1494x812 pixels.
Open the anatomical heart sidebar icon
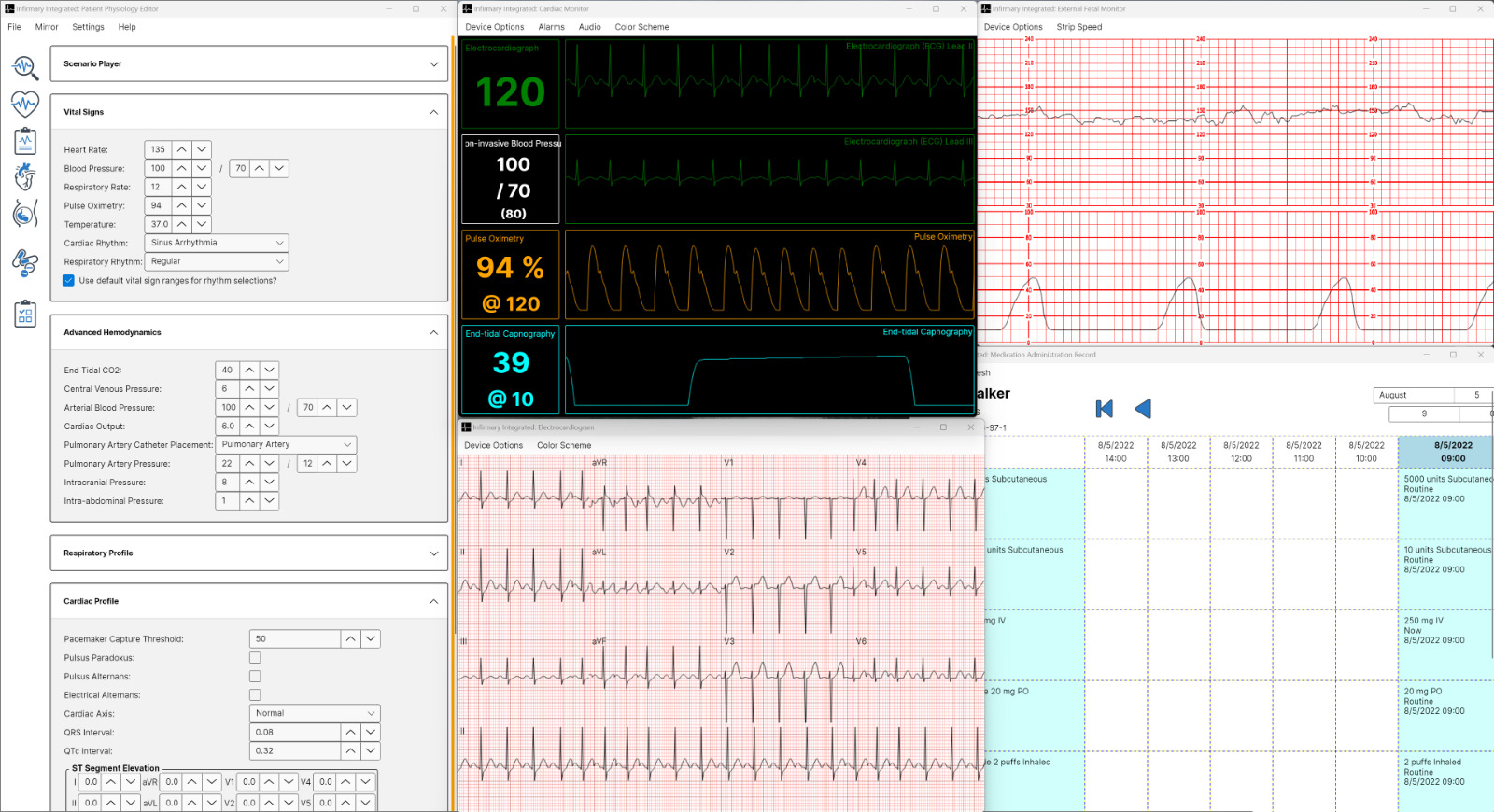(x=25, y=176)
